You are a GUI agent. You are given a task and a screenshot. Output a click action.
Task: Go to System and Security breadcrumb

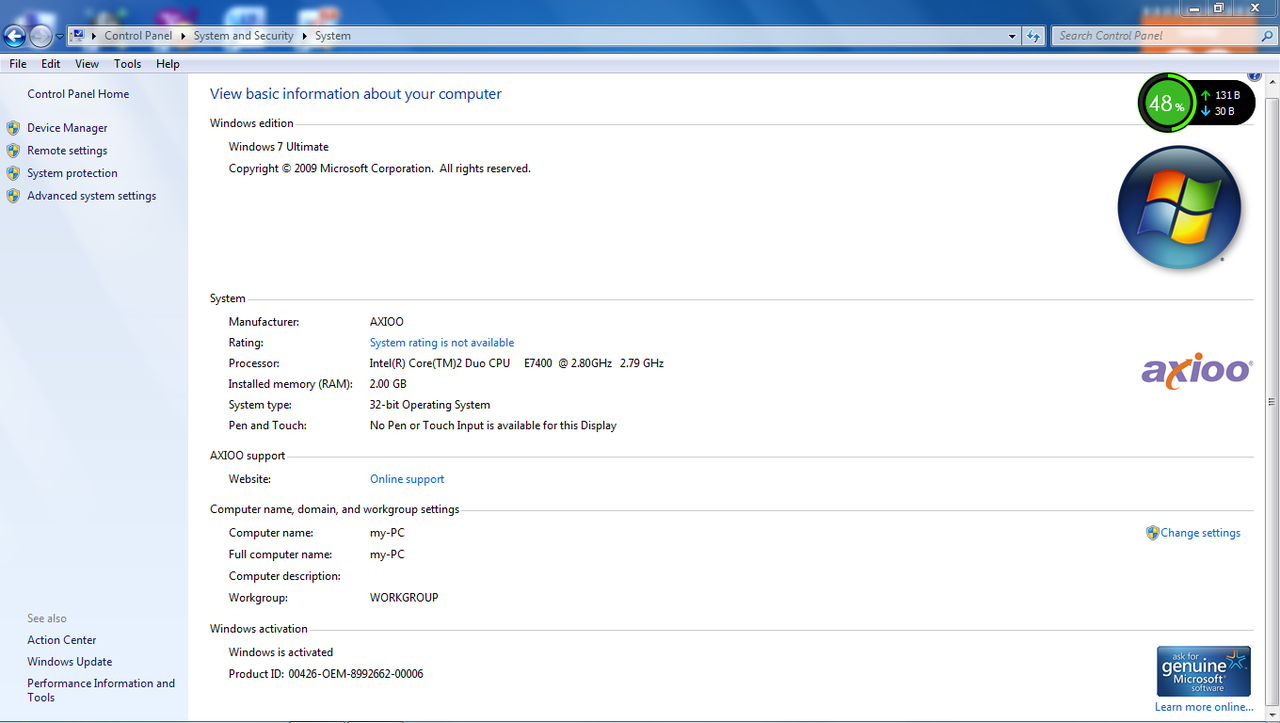[x=244, y=36]
